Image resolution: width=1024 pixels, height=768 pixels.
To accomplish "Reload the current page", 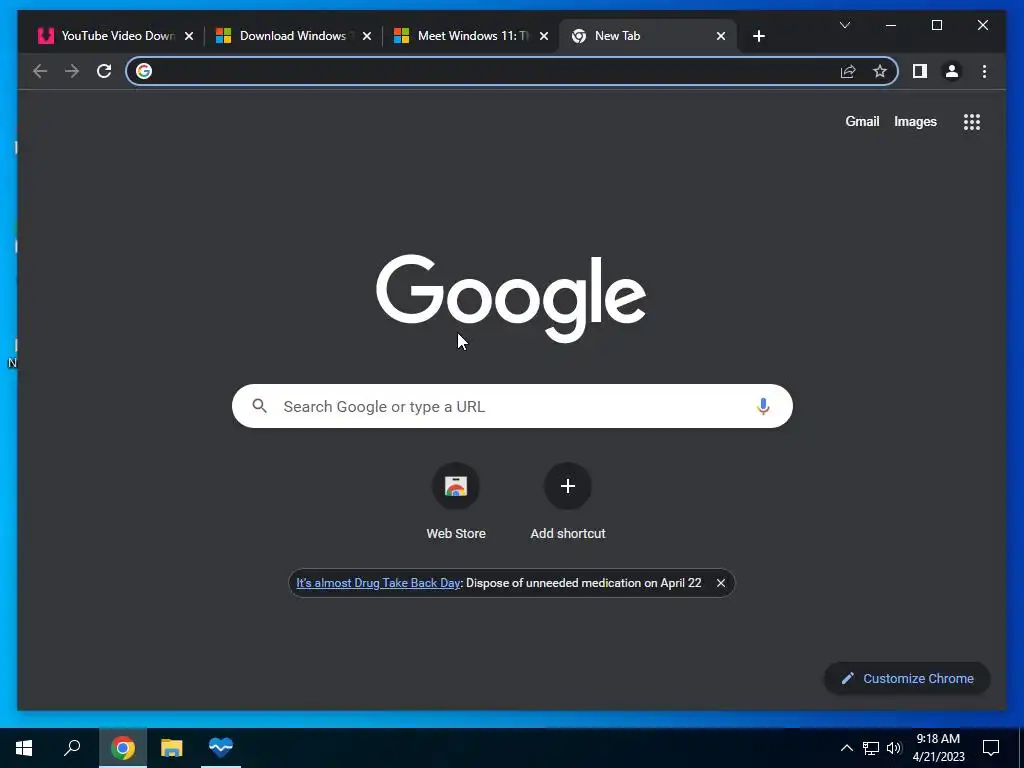I will click(104, 71).
